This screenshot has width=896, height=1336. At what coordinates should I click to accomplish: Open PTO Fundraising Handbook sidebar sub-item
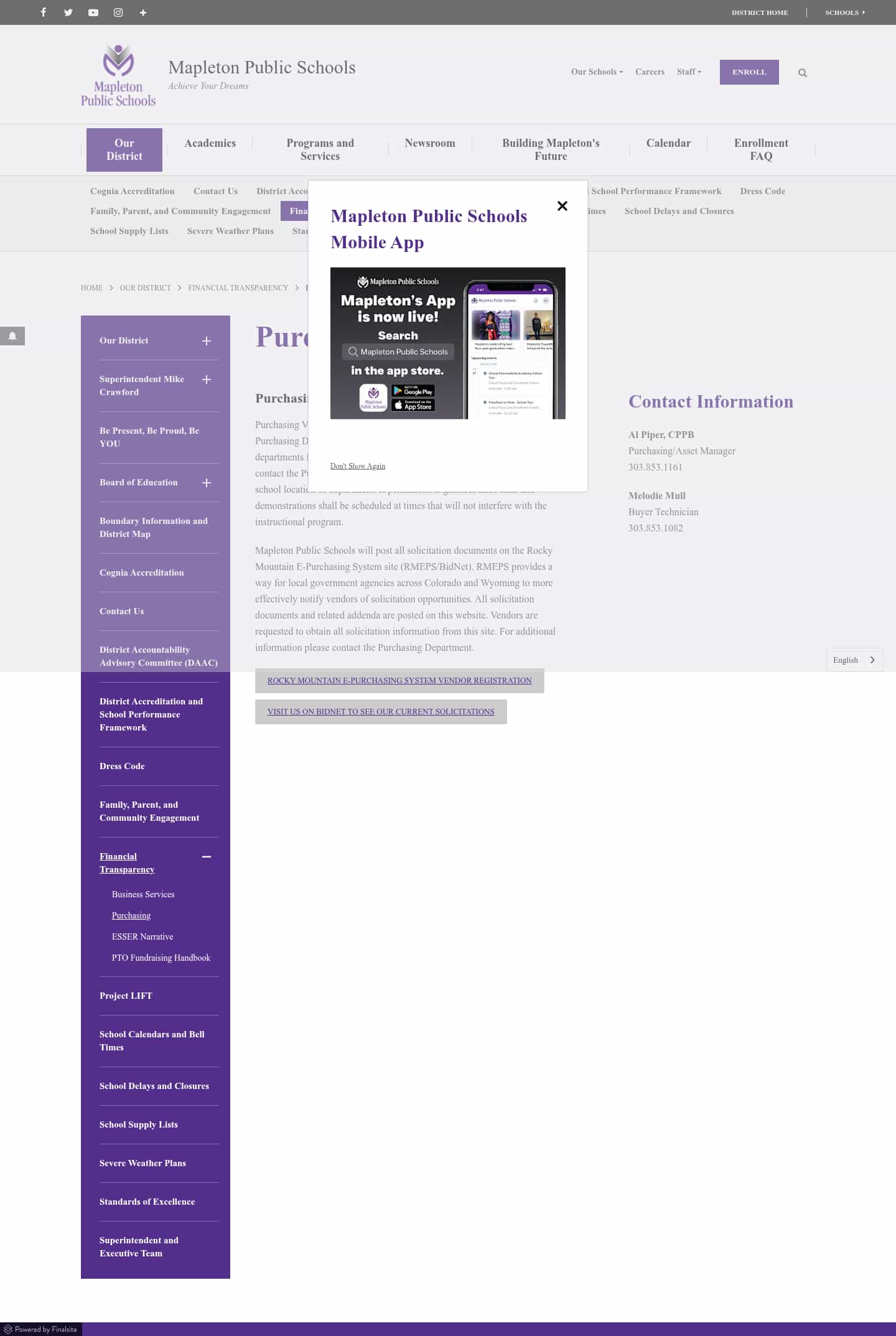pos(161,958)
